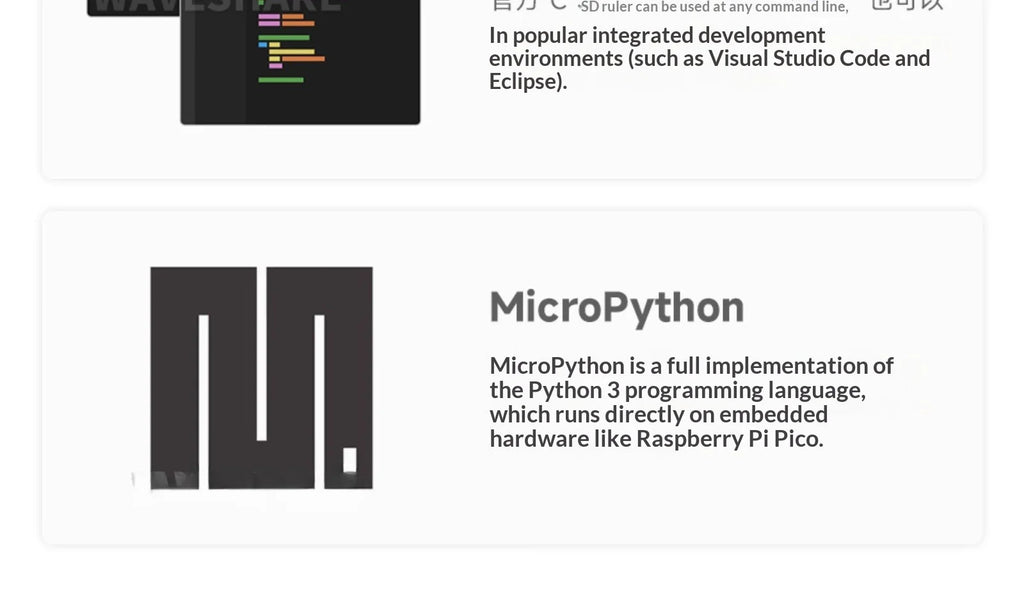Image resolution: width=1024 pixels, height=608 pixels.
Task: Click the text 'SD ruler can be used at any command line'
Action: coord(714,7)
